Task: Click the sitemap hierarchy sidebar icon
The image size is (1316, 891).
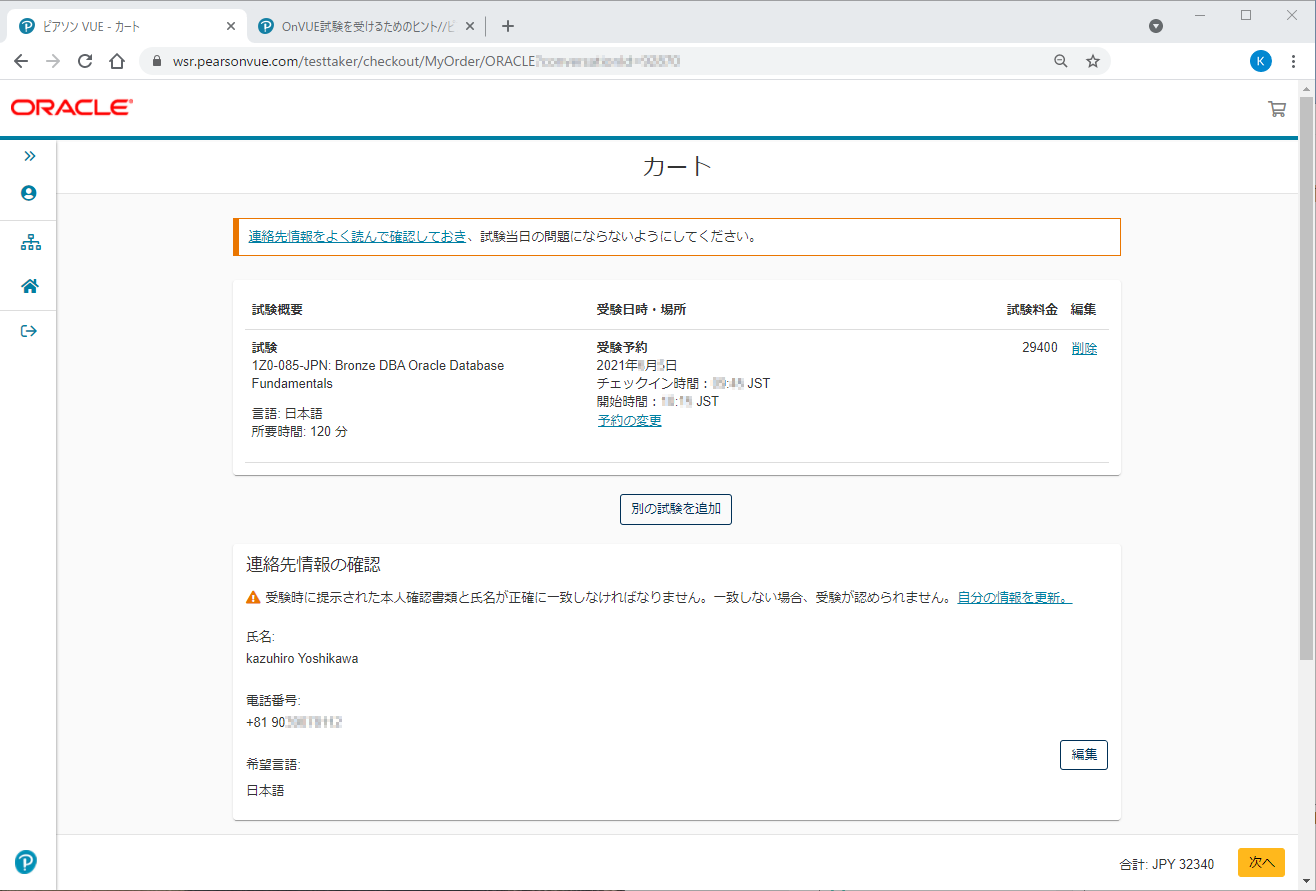Action: 30,243
